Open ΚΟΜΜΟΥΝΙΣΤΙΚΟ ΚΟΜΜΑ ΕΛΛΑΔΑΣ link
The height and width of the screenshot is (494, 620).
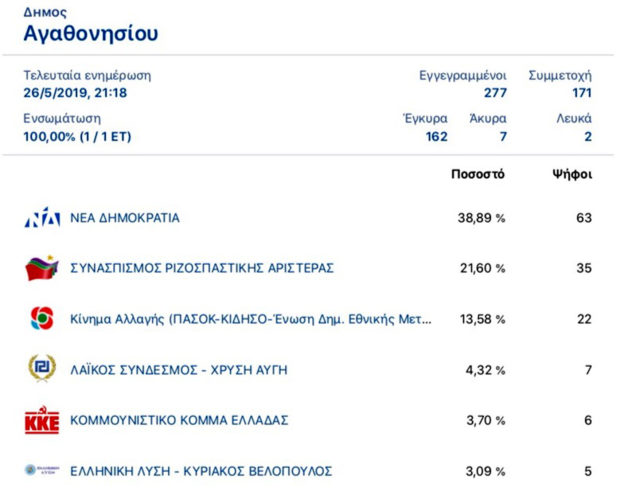click(x=179, y=420)
